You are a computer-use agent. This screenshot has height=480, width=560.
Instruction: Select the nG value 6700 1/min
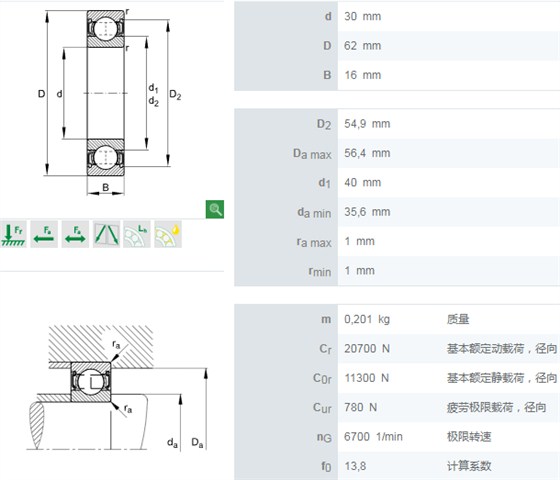[x=373, y=436]
